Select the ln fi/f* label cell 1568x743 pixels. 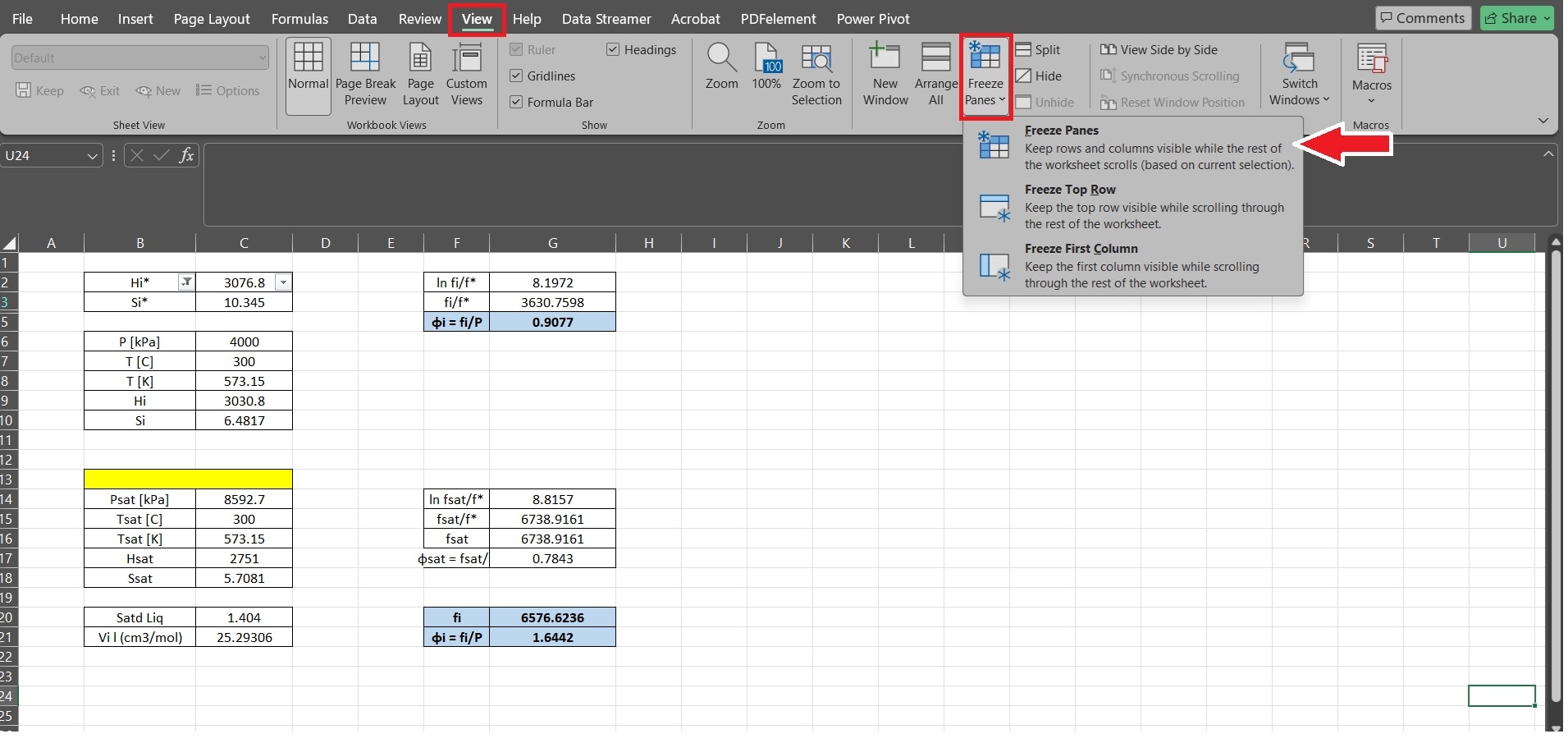(456, 282)
